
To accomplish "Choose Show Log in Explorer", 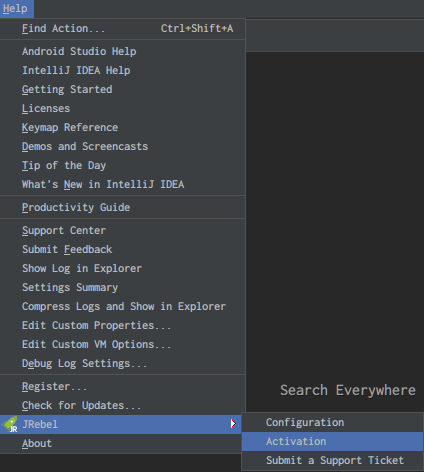I will click(x=123, y=268).
